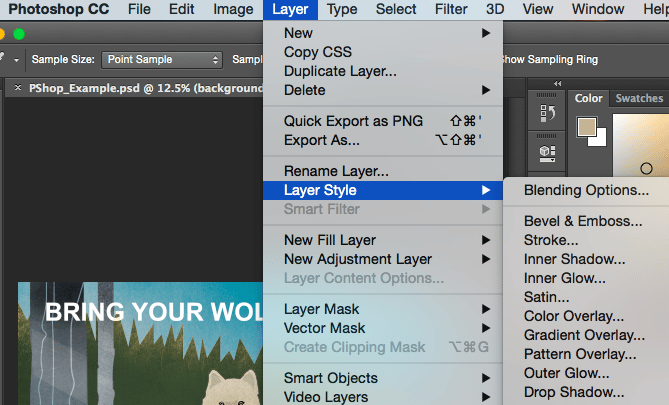This screenshot has height=405, width=669.
Task: Open the Photoshop CC application menu
Action: [58, 10]
